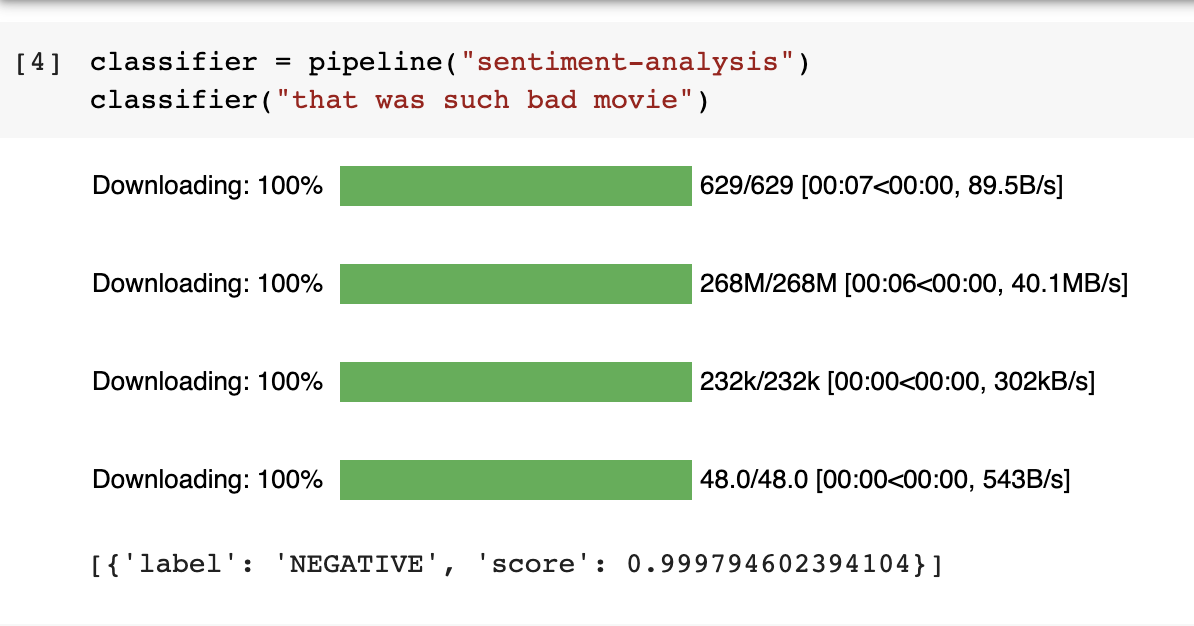1194x626 pixels.
Task: Click the "that was such bad movie" string
Action: click(484, 100)
